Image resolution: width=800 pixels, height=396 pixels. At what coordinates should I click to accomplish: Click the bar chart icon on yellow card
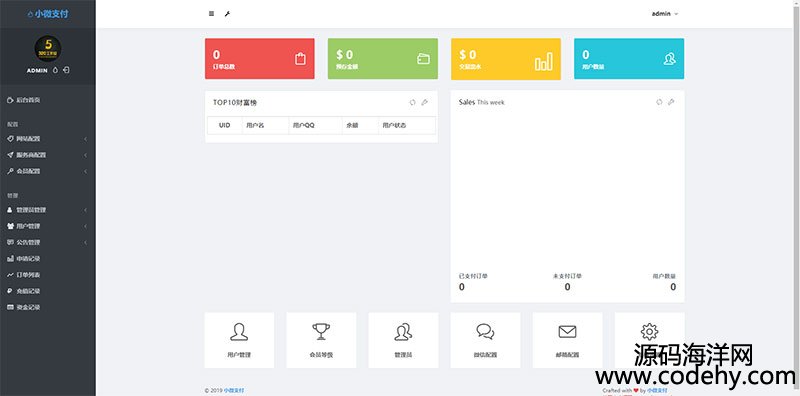point(543,61)
